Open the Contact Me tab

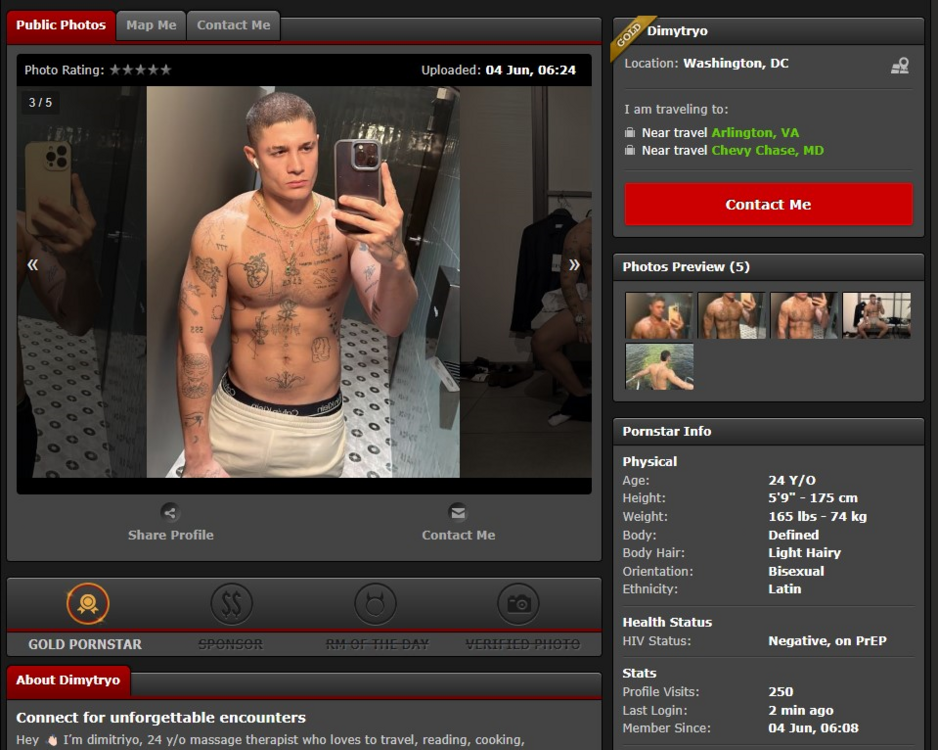point(233,25)
